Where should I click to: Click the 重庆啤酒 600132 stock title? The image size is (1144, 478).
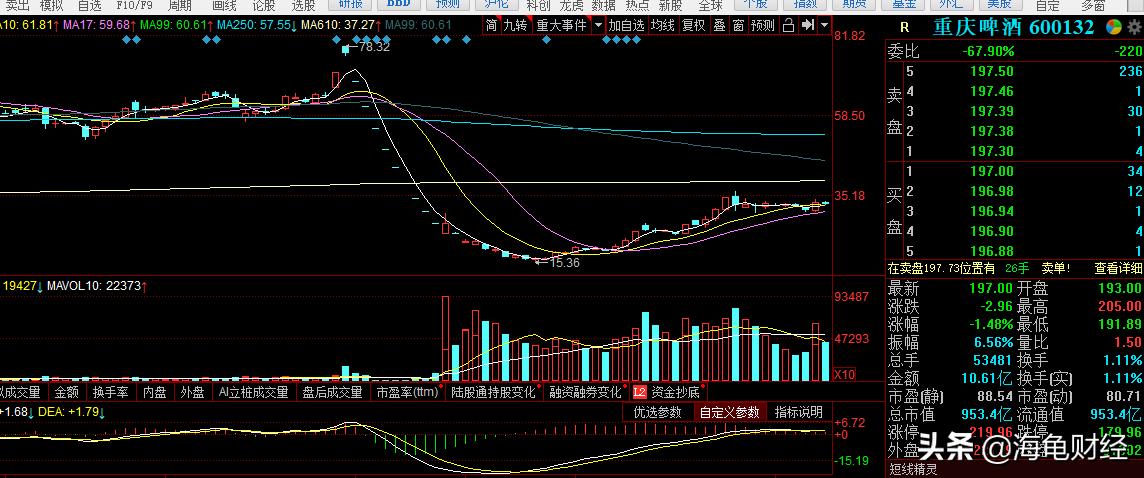[x=1013, y=27]
